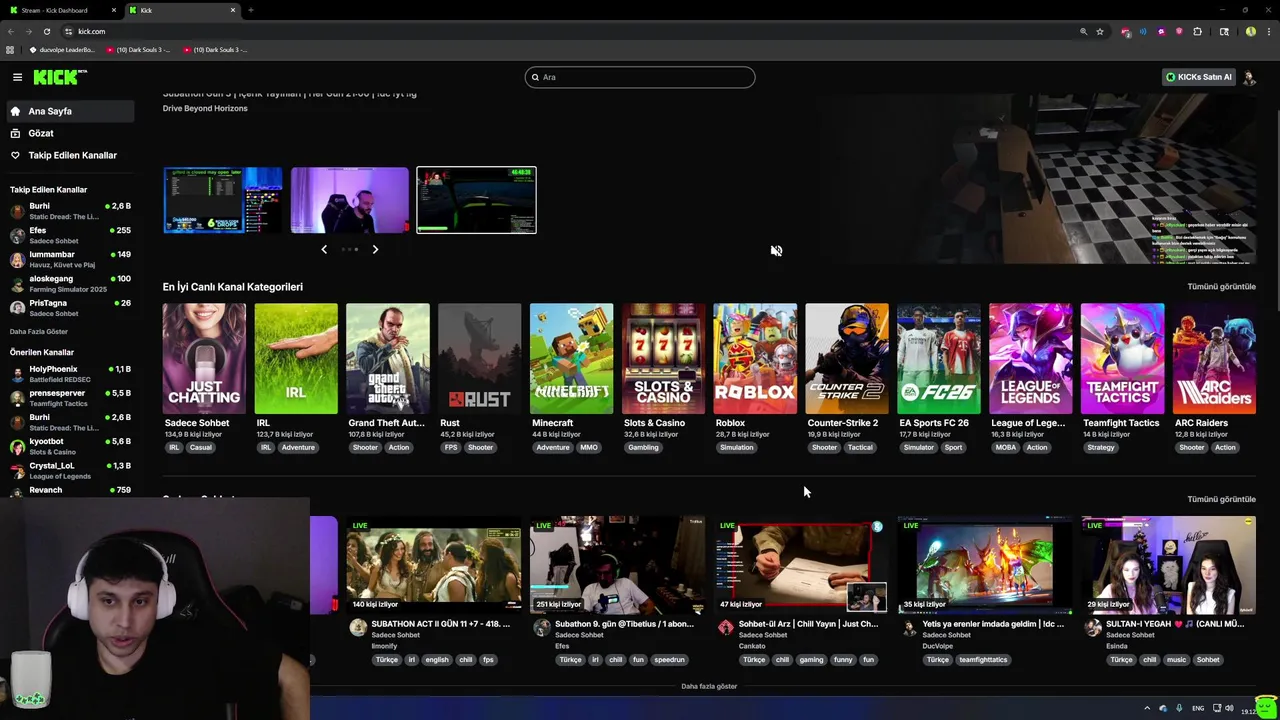Click speedrun tag on Efes stream
1280x720 pixels.
coord(670,660)
